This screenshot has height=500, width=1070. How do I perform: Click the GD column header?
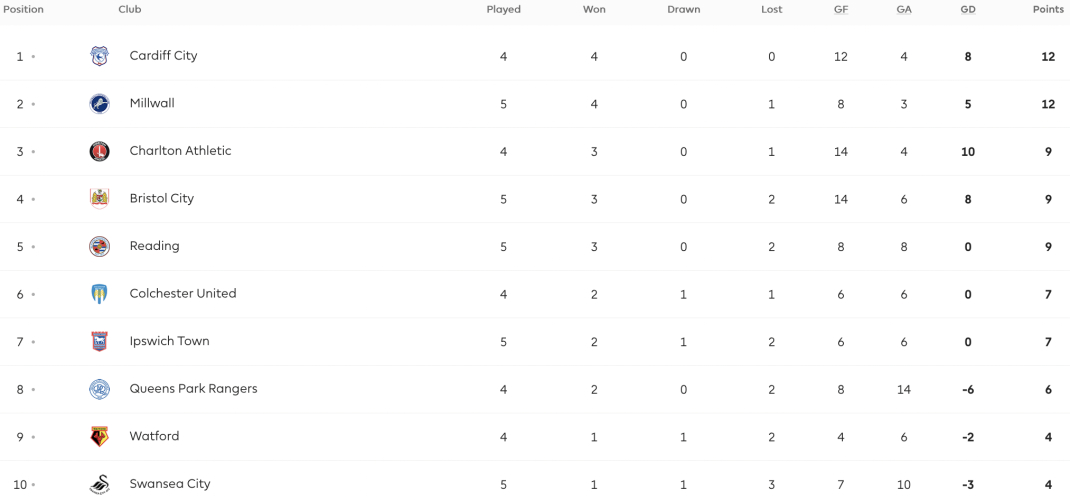point(968,10)
